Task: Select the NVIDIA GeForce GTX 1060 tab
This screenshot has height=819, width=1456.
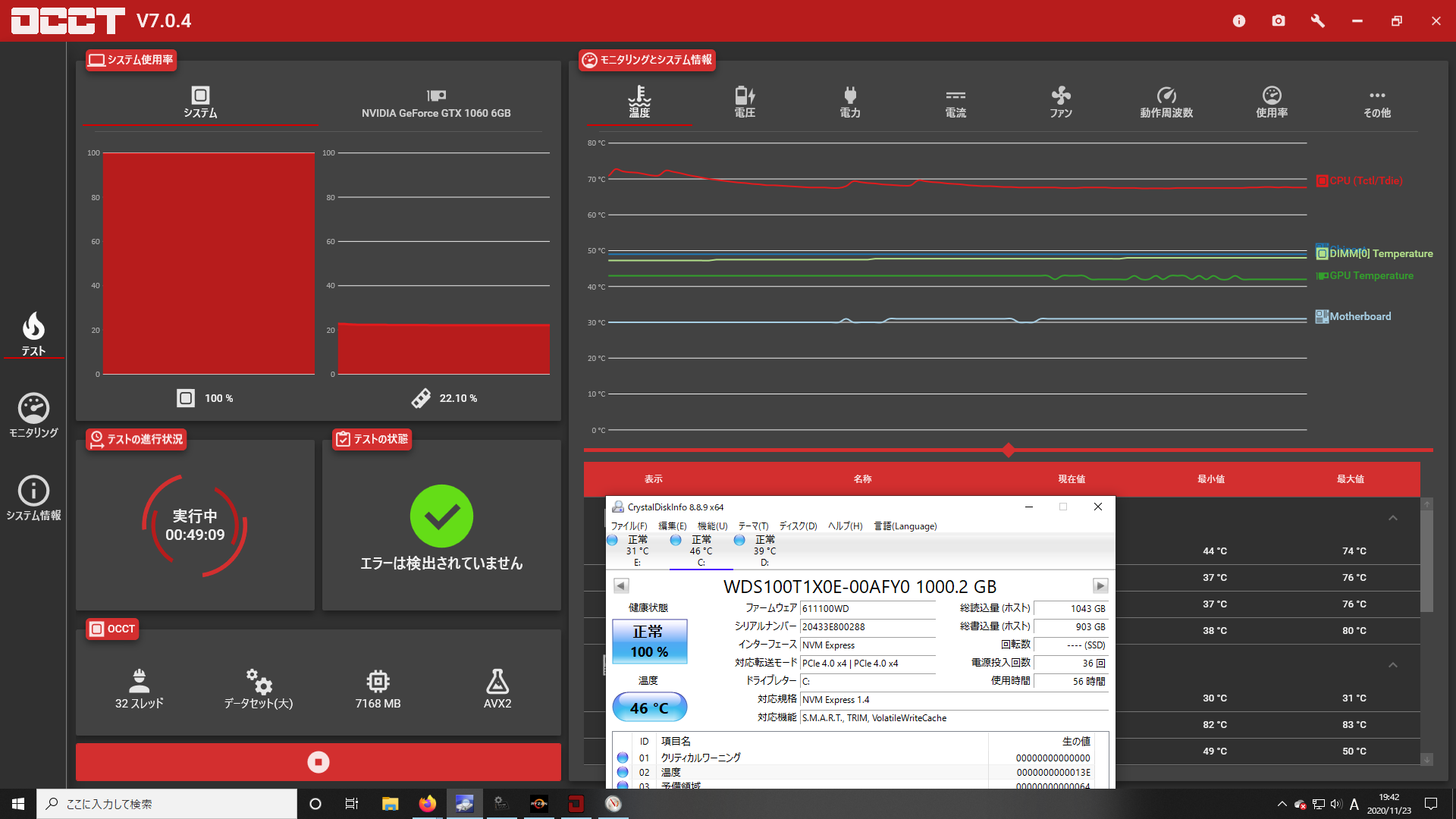Action: (x=436, y=102)
